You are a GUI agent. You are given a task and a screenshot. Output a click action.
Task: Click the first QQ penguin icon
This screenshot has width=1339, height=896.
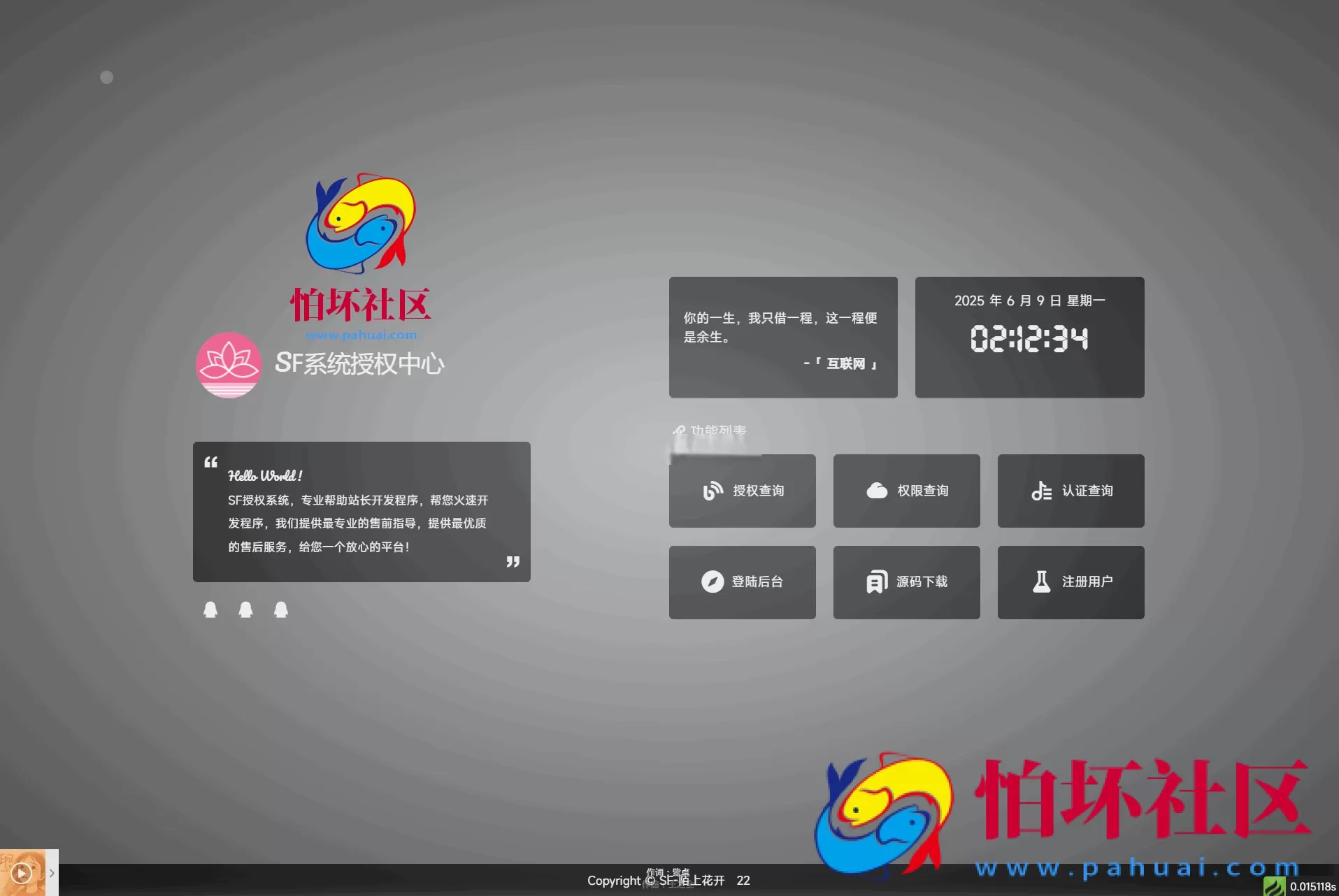210,609
